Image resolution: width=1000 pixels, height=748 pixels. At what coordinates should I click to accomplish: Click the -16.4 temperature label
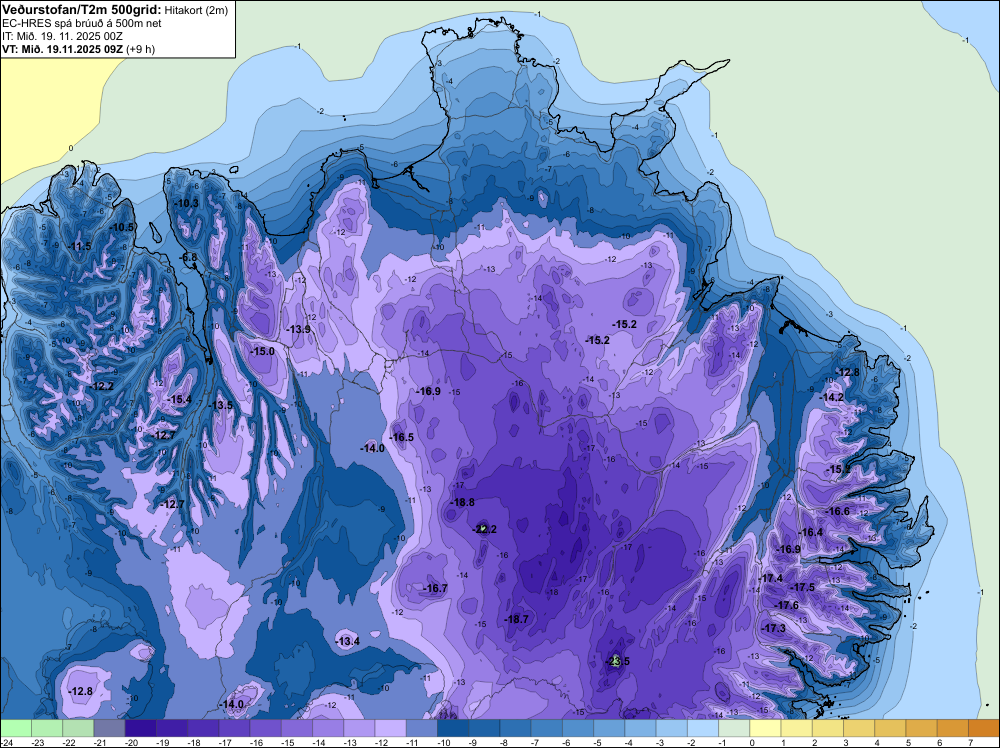(810, 532)
